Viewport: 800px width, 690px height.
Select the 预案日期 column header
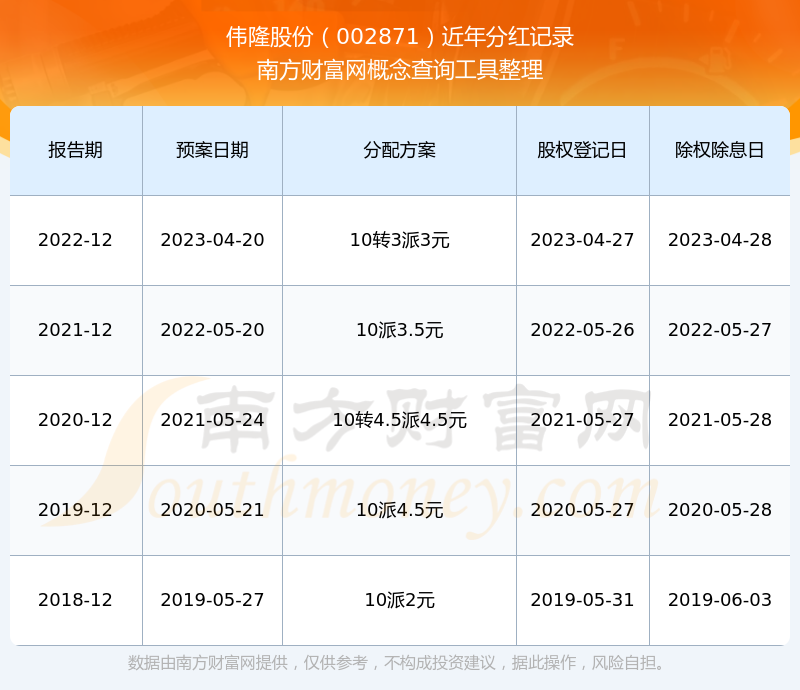coord(212,150)
